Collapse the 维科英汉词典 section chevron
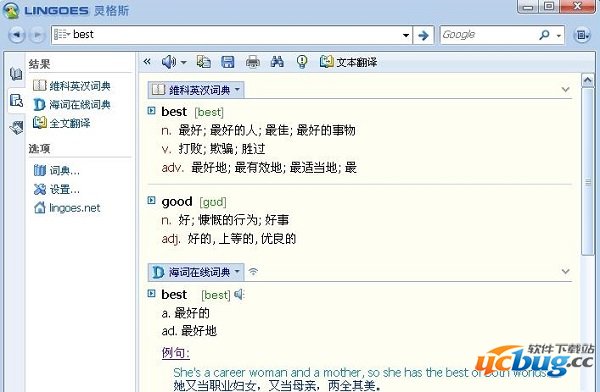The width and height of the screenshot is (600, 392). 565,90
